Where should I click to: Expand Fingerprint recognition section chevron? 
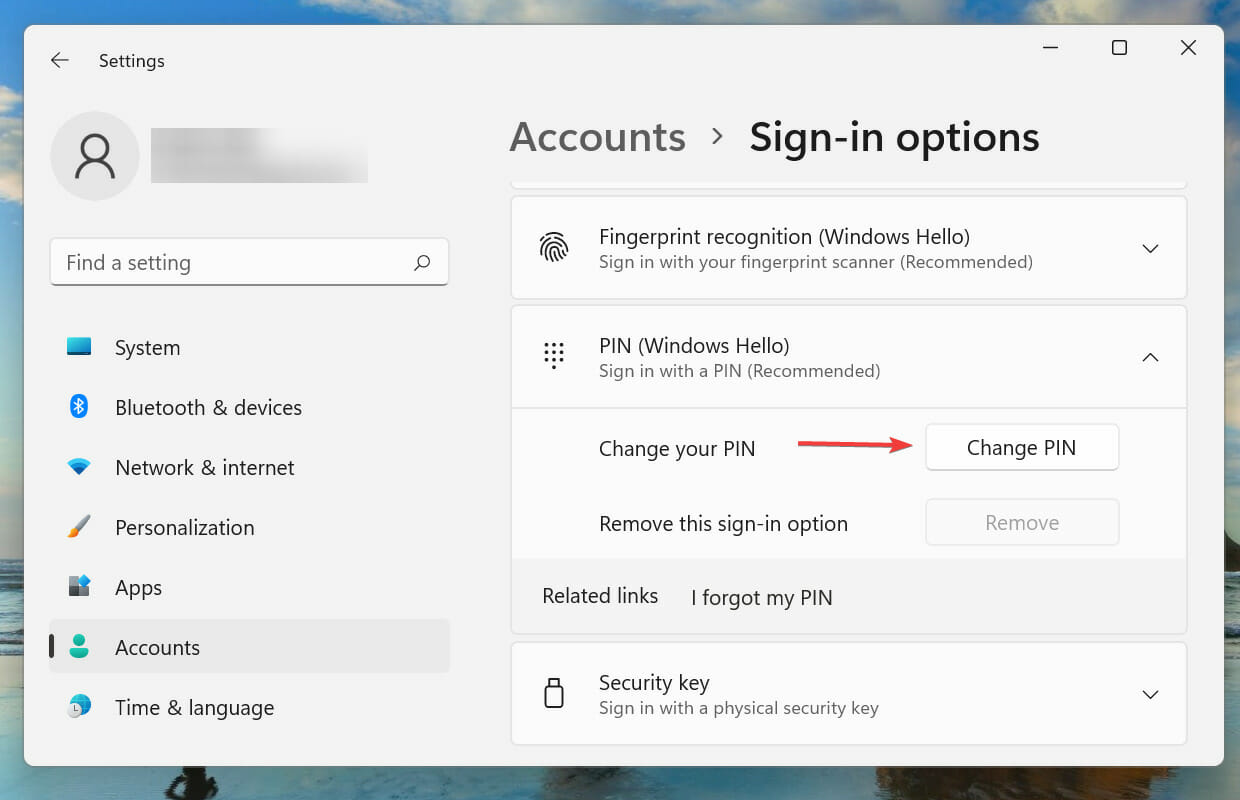click(1150, 248)
